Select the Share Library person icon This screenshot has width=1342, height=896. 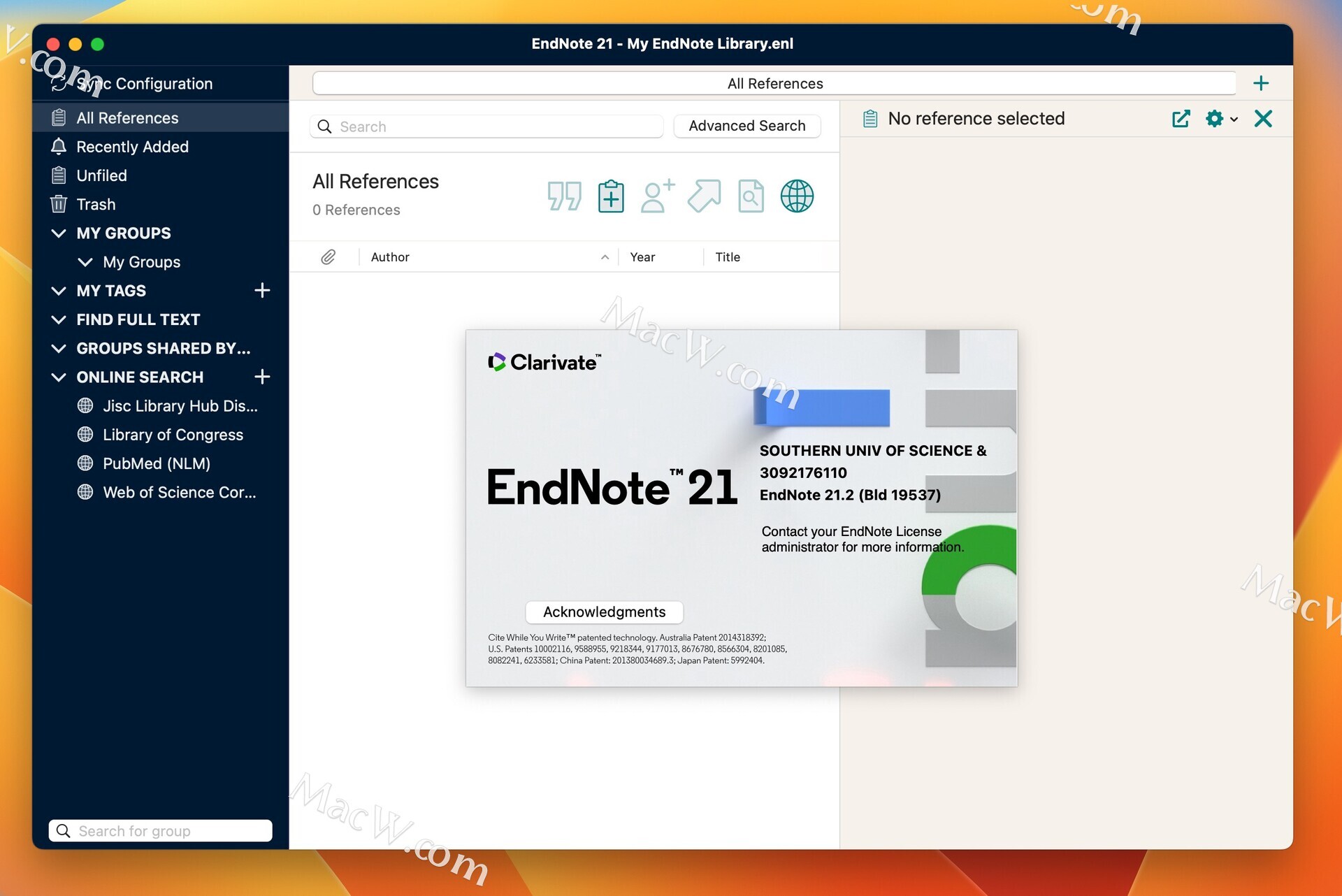pos(657,196)
